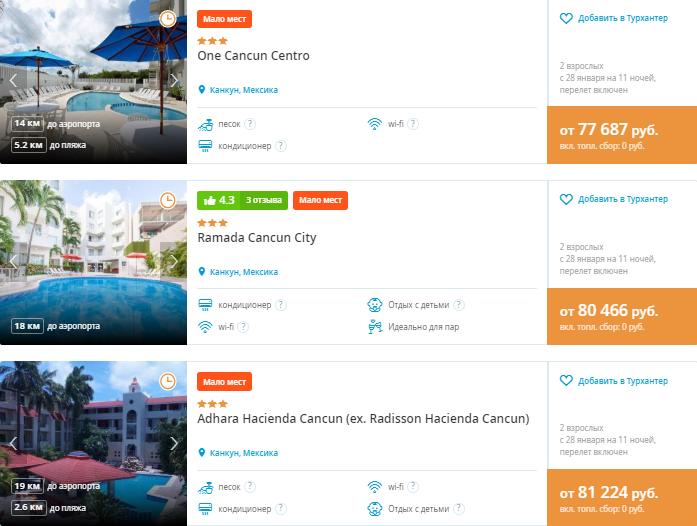Viewport: 697px width, 526px height.
Task: Click location pin icon for Ramada Cancun City
Action: tap(202, 272)
